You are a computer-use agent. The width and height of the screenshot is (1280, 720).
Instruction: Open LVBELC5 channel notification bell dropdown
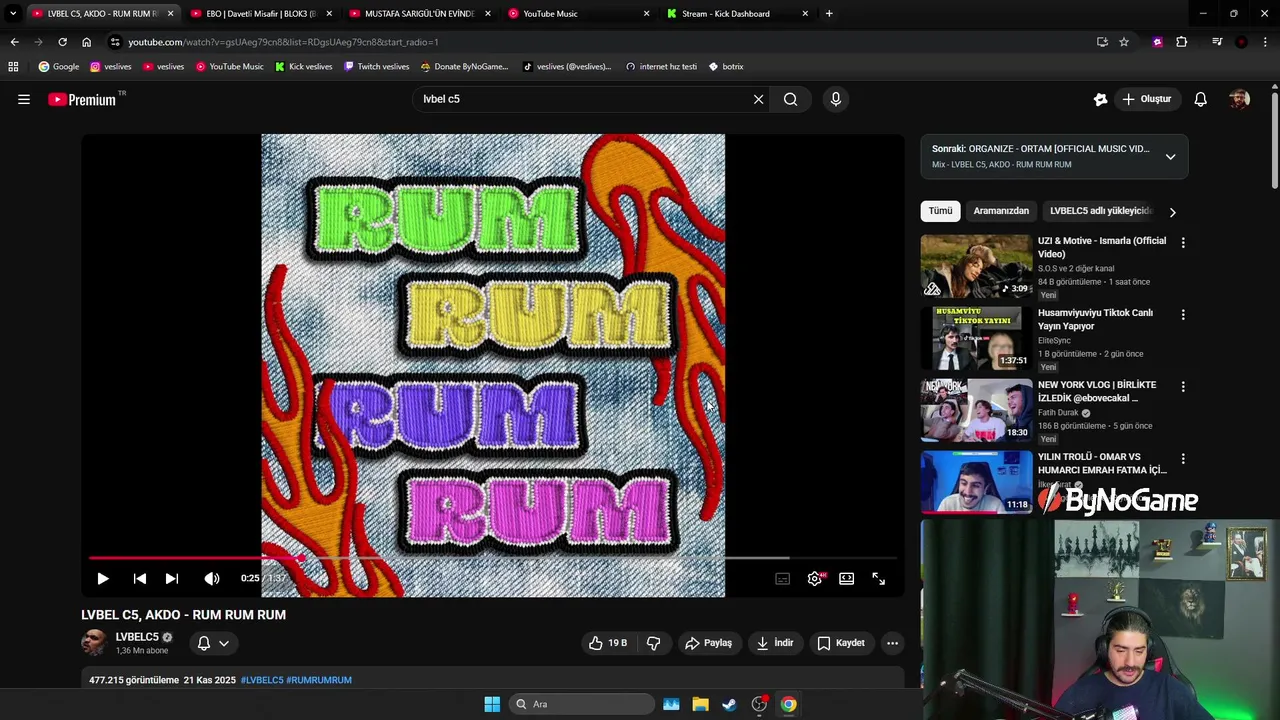pos(213,643)
